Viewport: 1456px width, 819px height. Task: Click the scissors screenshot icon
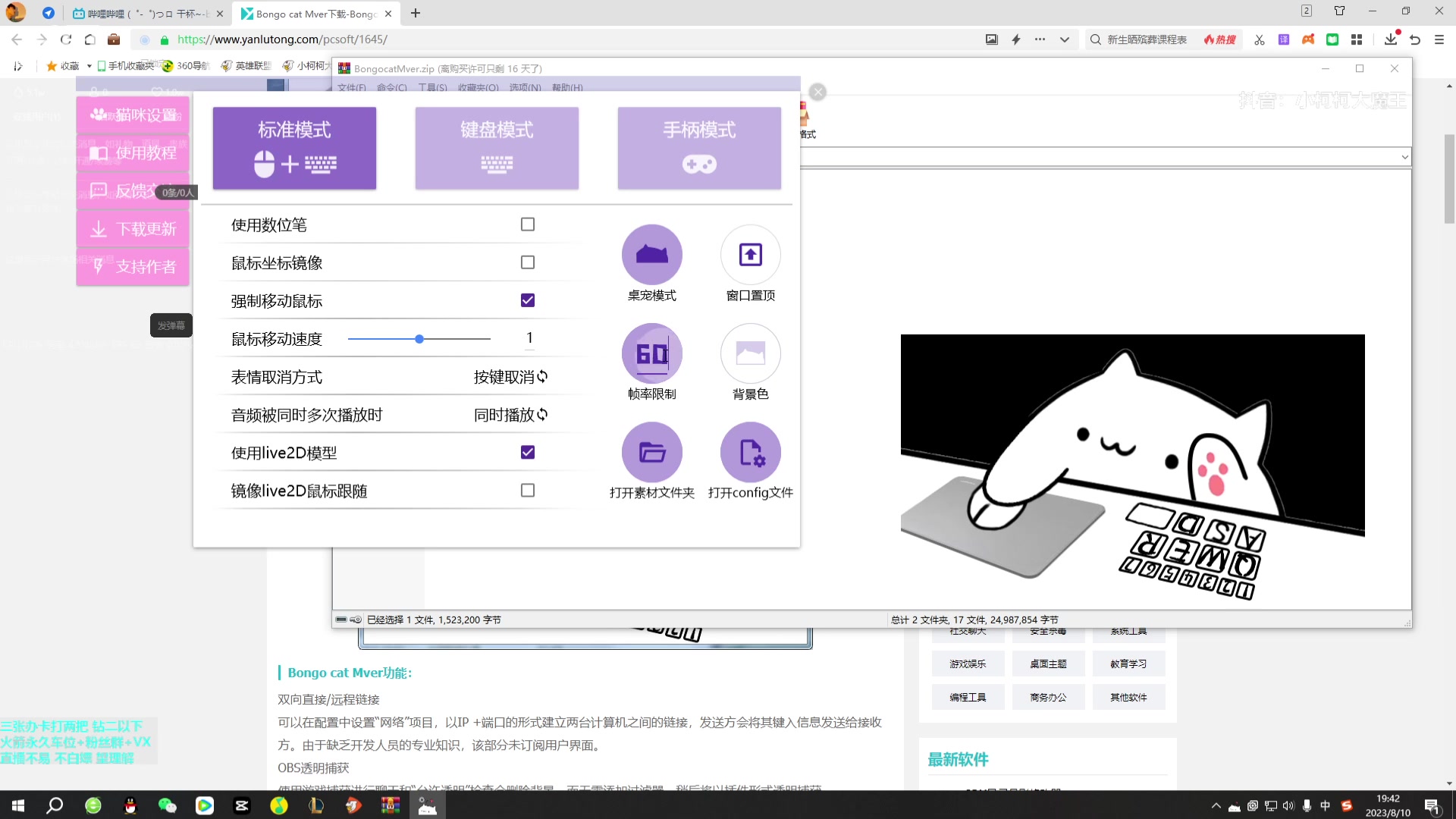coord(1260,39)
